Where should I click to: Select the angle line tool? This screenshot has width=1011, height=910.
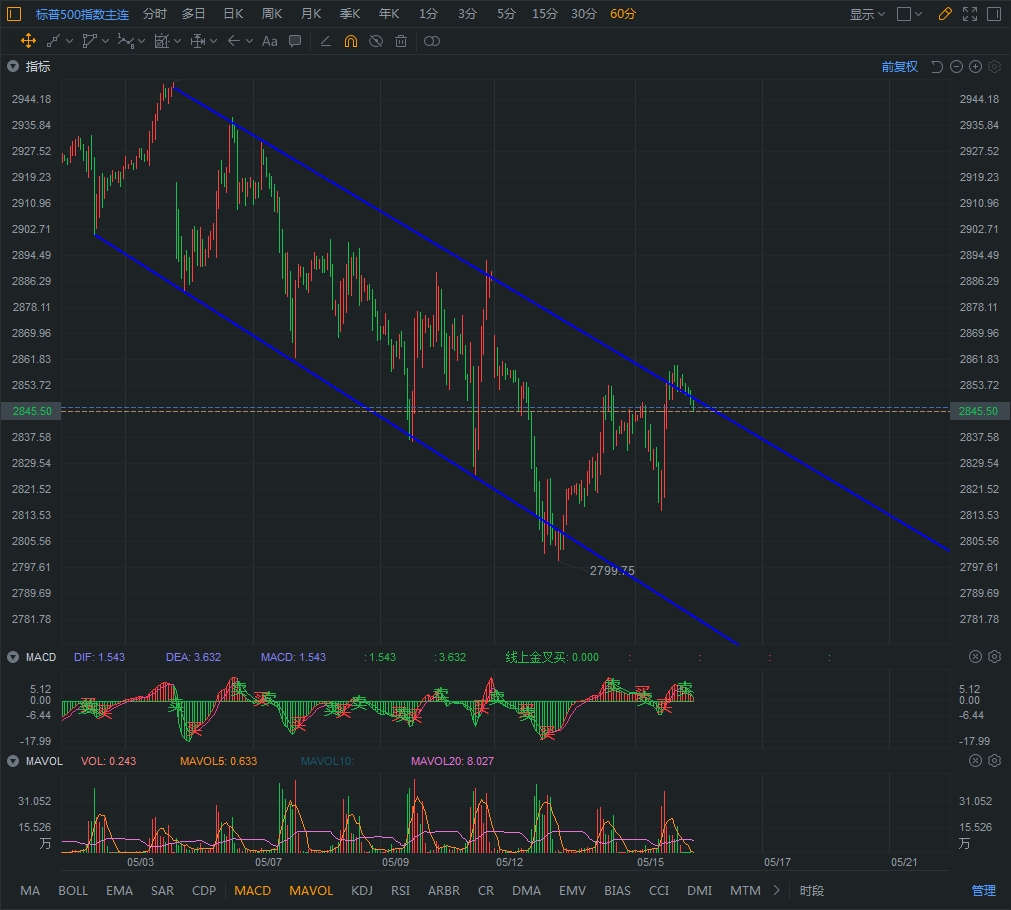(x=326, y=41)
